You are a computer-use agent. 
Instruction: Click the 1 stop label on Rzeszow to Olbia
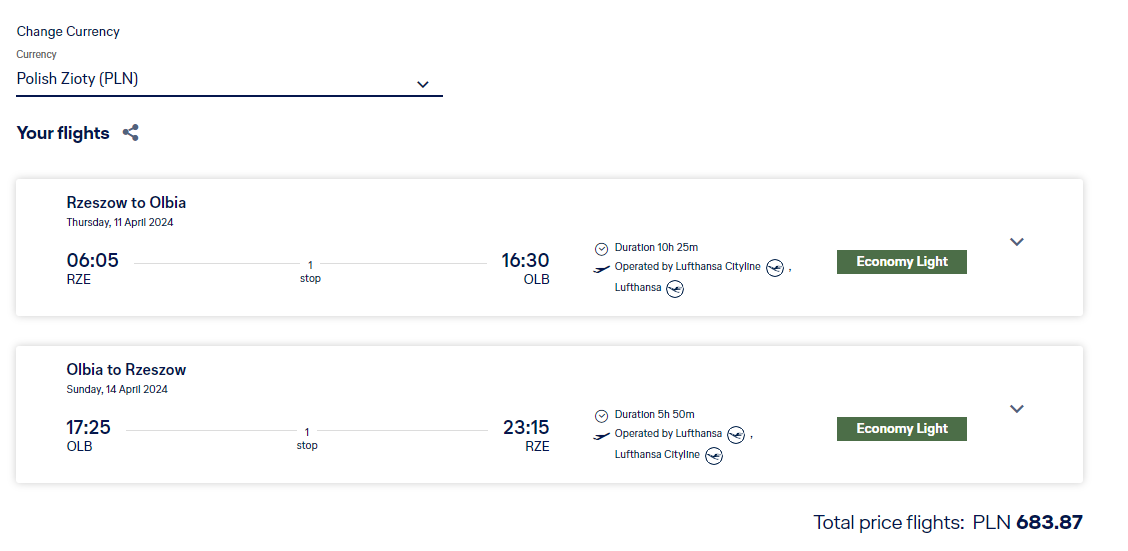point(310,271)
